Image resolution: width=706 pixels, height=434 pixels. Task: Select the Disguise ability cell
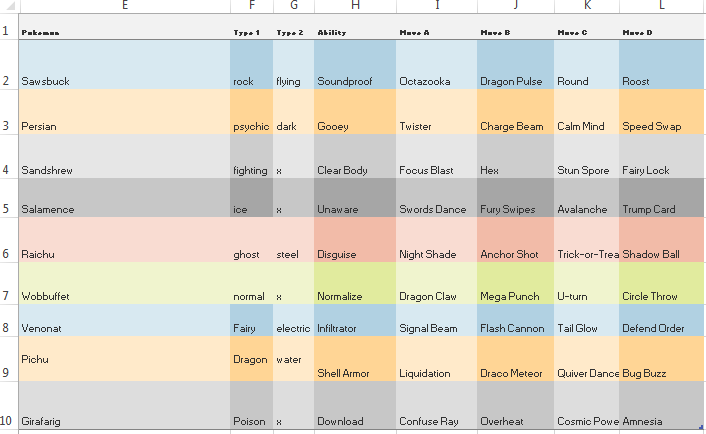coord(355,240)
